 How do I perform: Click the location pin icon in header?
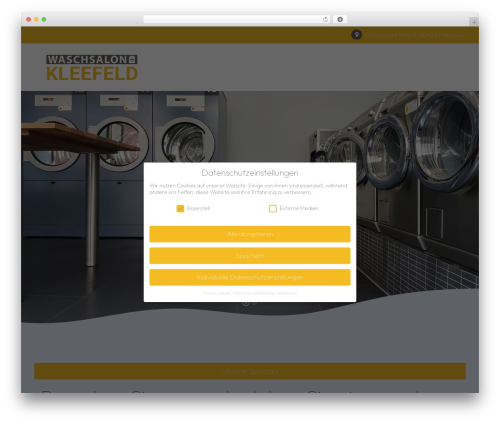pyautogui.click(x=356, y=35)
